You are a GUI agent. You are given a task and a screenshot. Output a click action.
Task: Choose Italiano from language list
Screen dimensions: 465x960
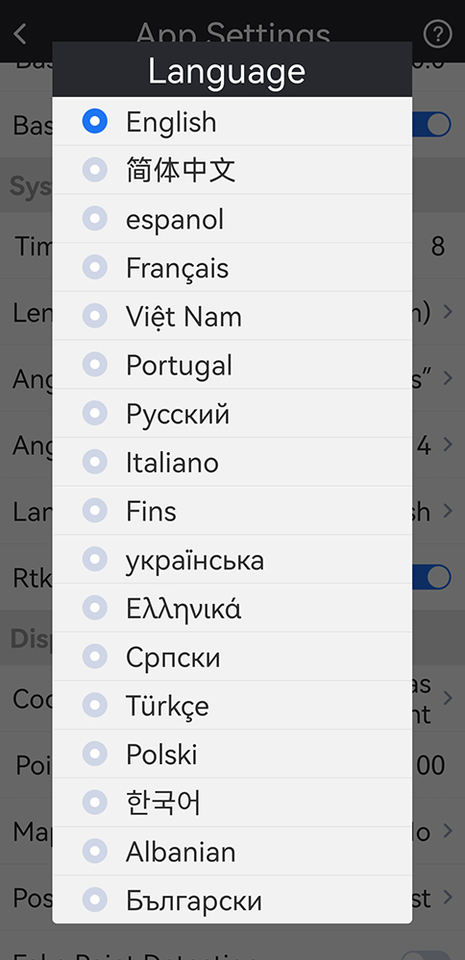[x=232, y=462]
